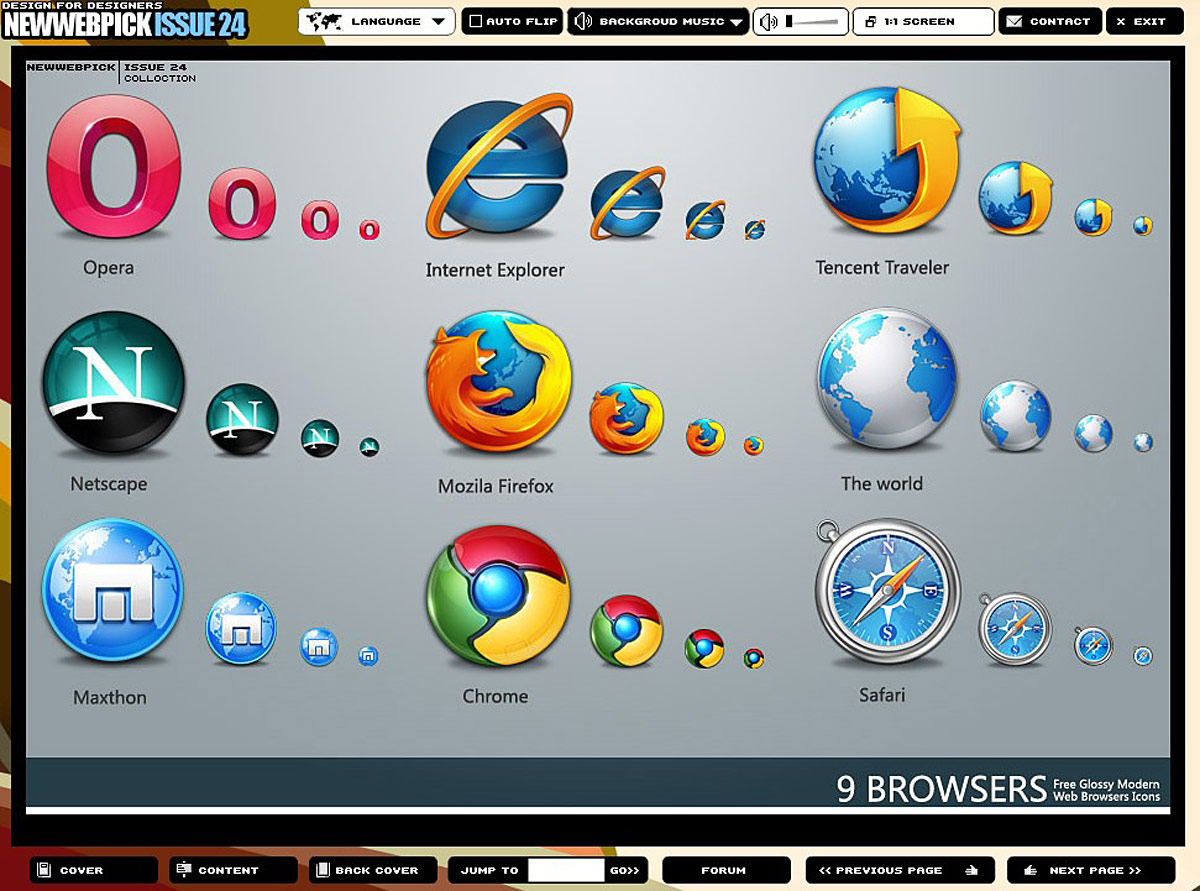Click the second-largest The world globe icon
Viewport: 1200px width, 891px height.
[1015, 416]
